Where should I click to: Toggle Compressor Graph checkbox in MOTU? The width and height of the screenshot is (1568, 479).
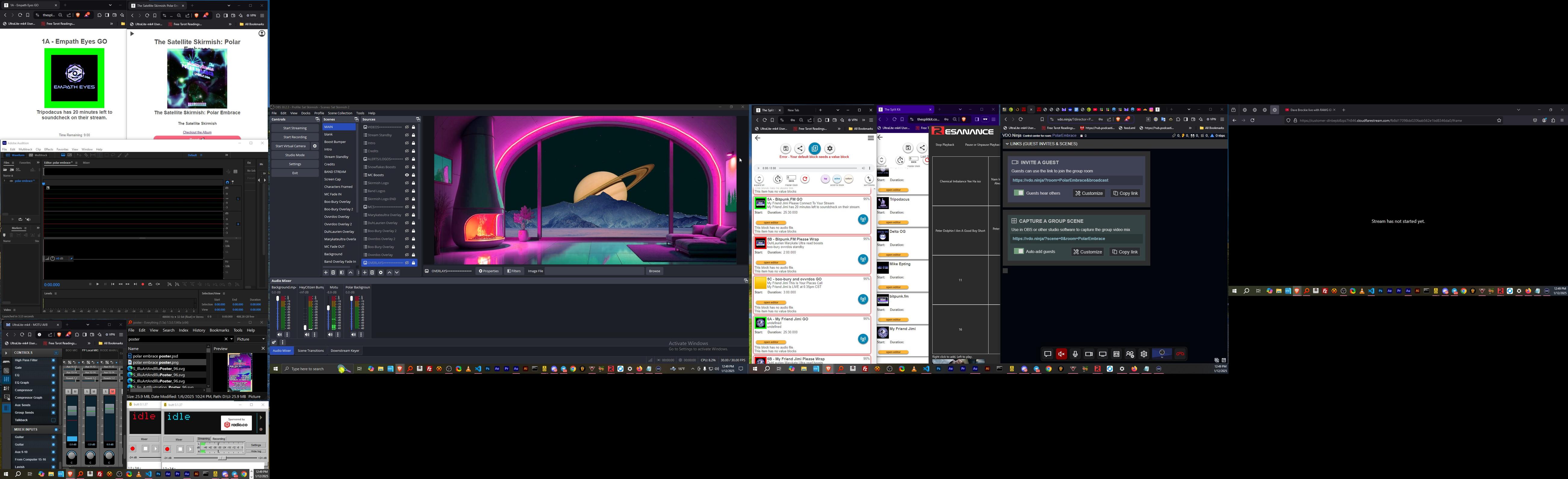click(54, 397)
